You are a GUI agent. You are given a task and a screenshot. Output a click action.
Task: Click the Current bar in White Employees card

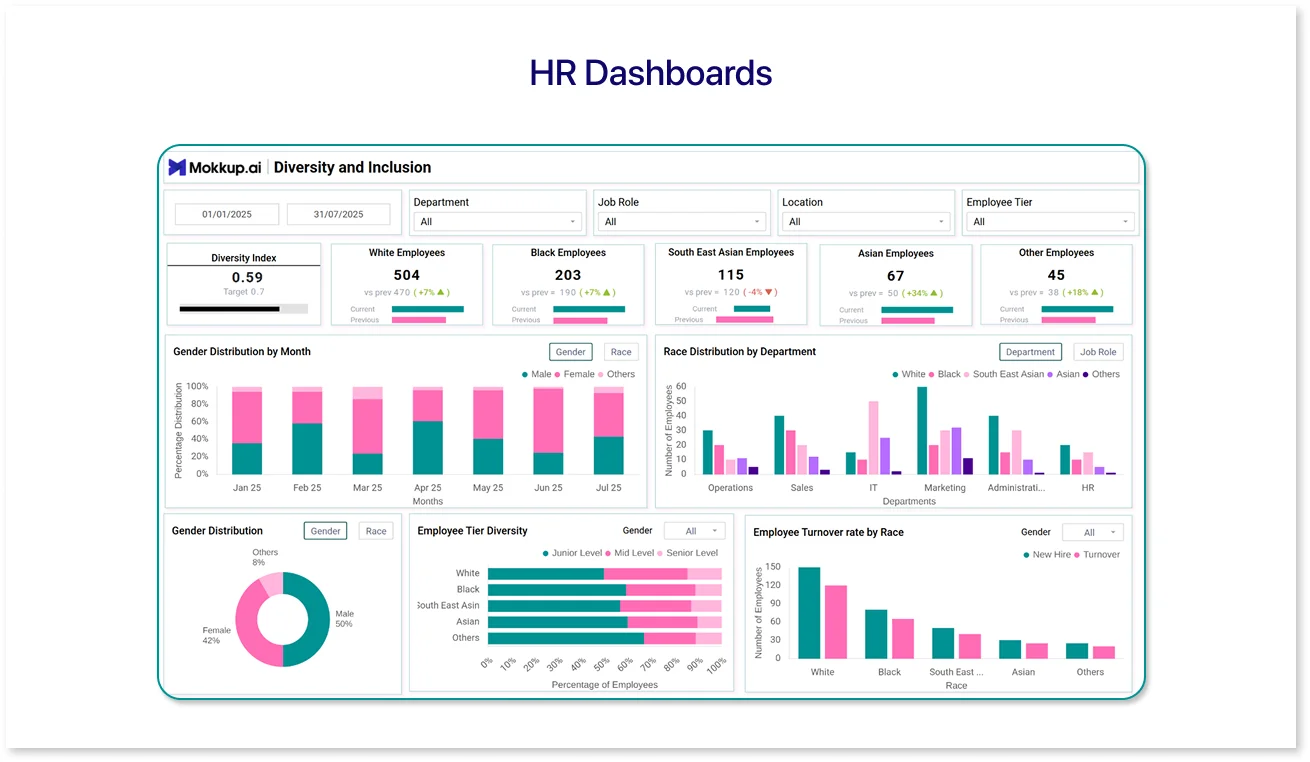click(428, 309)
